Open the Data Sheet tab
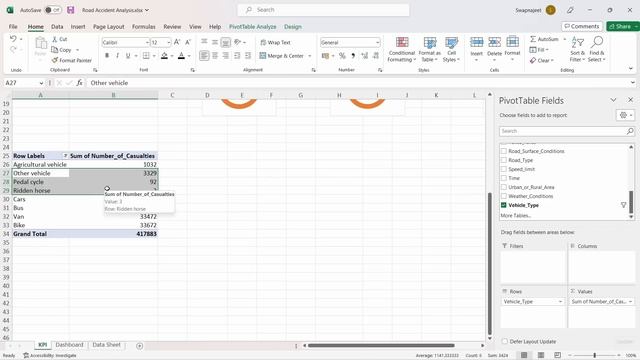This screenshot has height=360, width=640. pyautogui.click(x=107, y=345)
